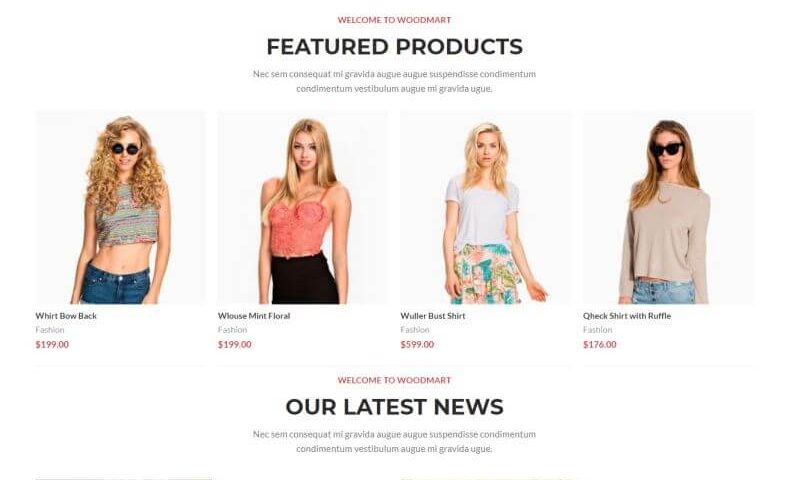This screenshot has width=800, height=480.
Task: Open the Wlouse Mint Floral product image
Action: [303, 208]
